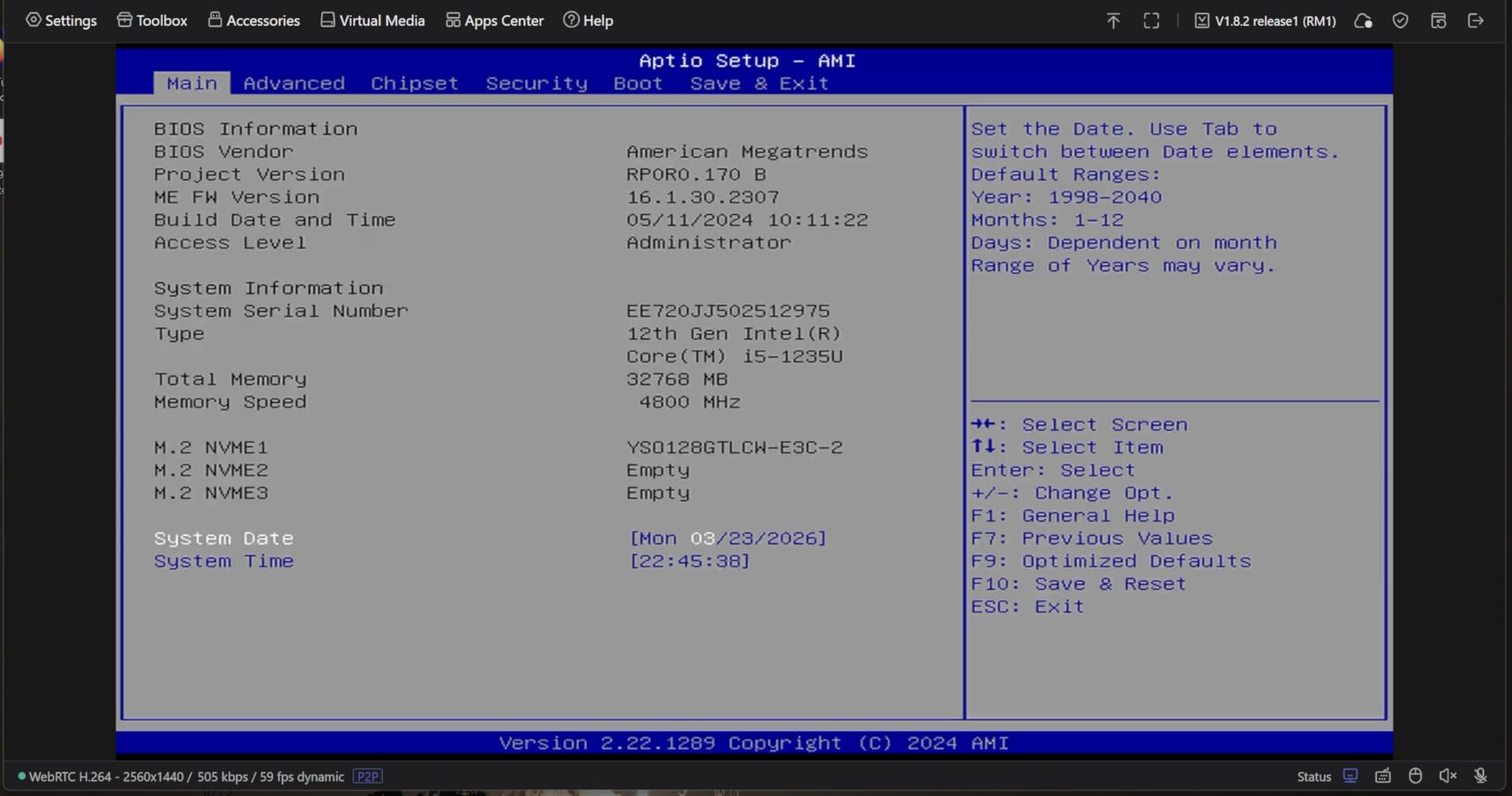
Task: Select the Main BIOS tab
Action: (x=192, y=83)
